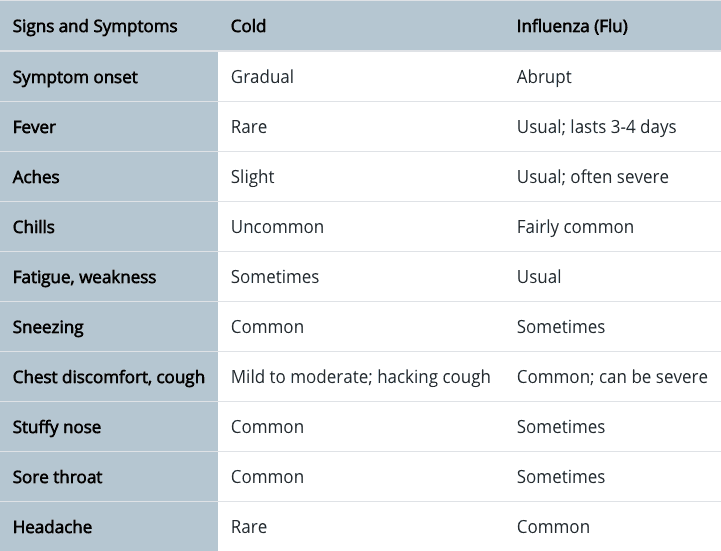Select the "Fairly common" flu chills cell
Image resolution: width=721 pixels, height=551 pixels.
pos(575,227)
